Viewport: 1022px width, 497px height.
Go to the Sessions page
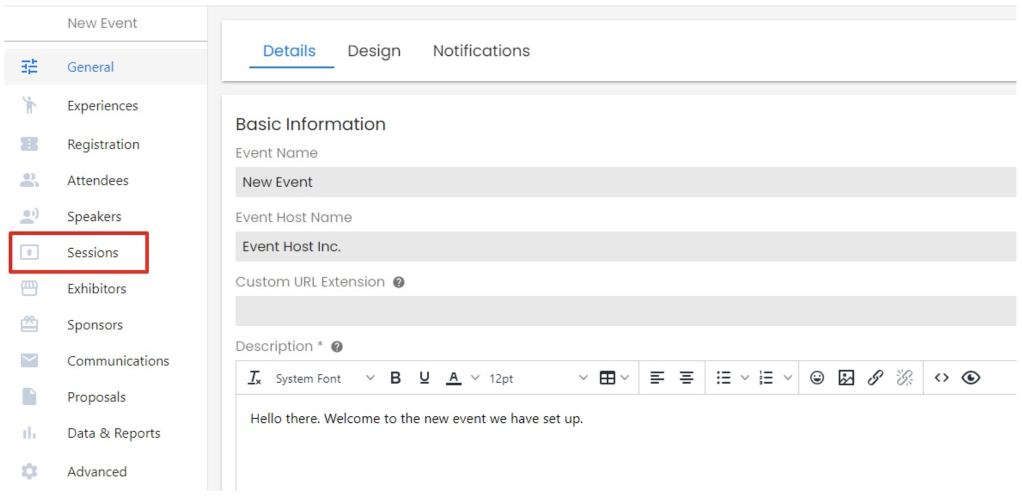pos(93,252)
